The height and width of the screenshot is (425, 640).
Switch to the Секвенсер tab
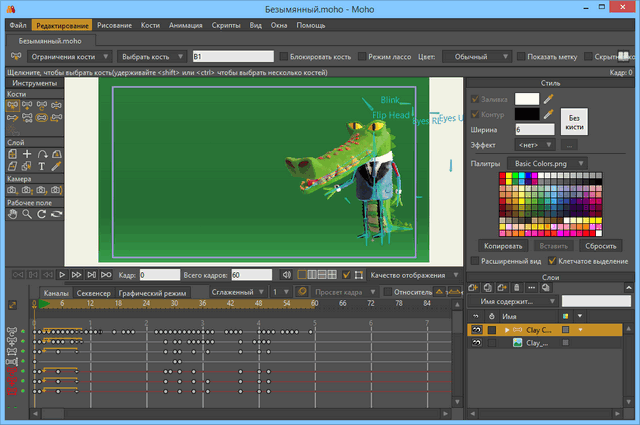[93, 292]
